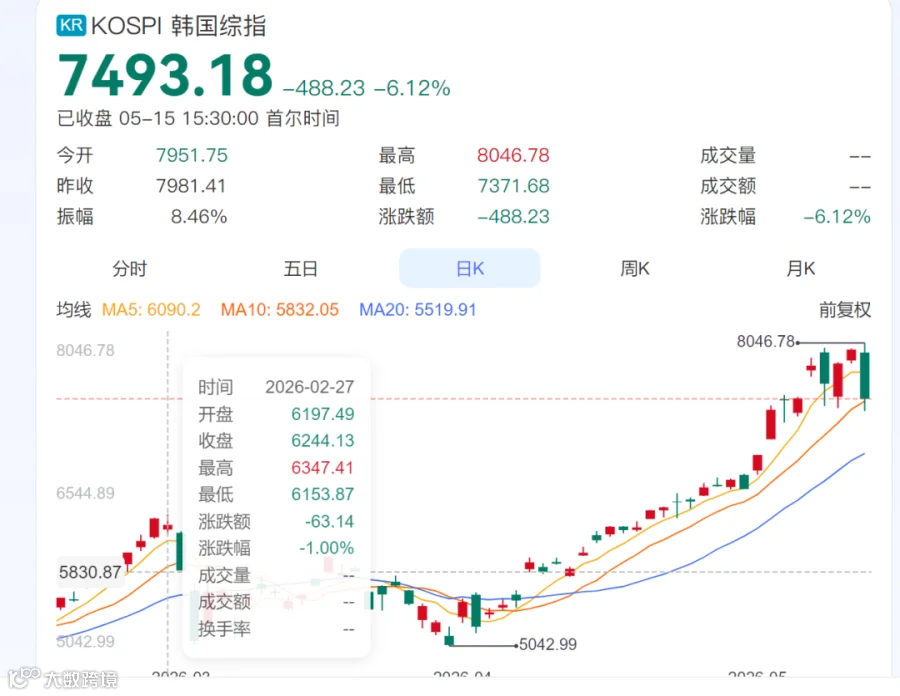
Task: Click the tooltip 收盘 value 6244.13
Action: 323,441
